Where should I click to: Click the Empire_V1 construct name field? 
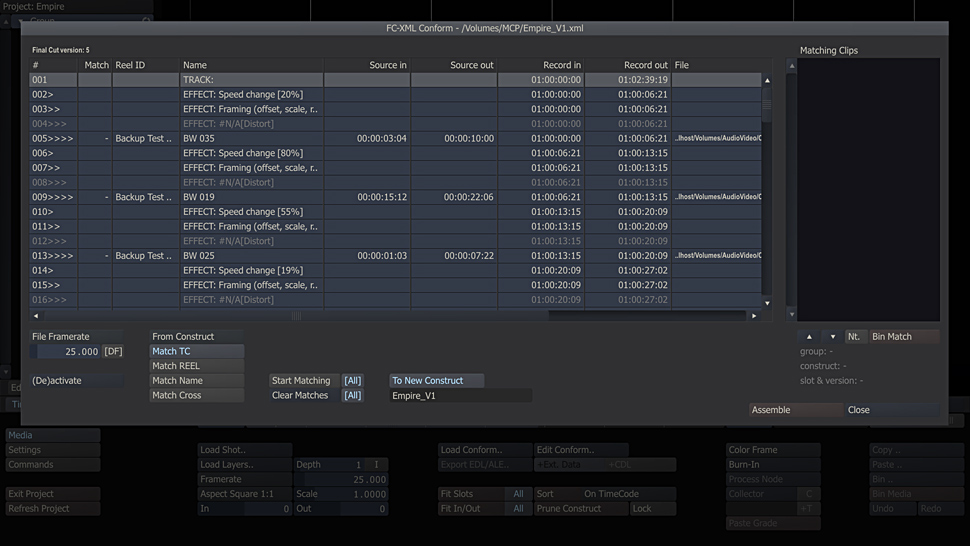(460, 396)
